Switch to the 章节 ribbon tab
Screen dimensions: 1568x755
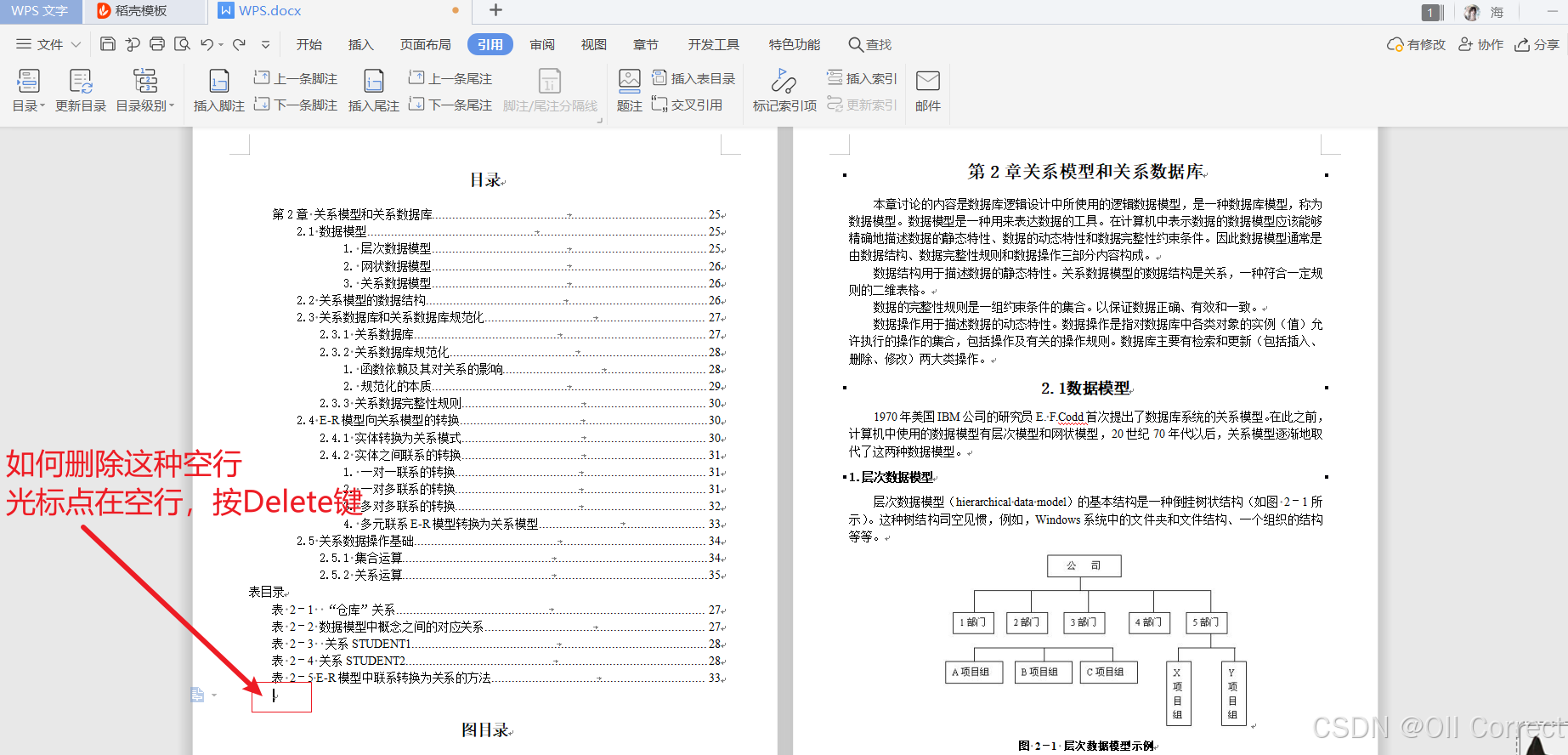(646, 44)
